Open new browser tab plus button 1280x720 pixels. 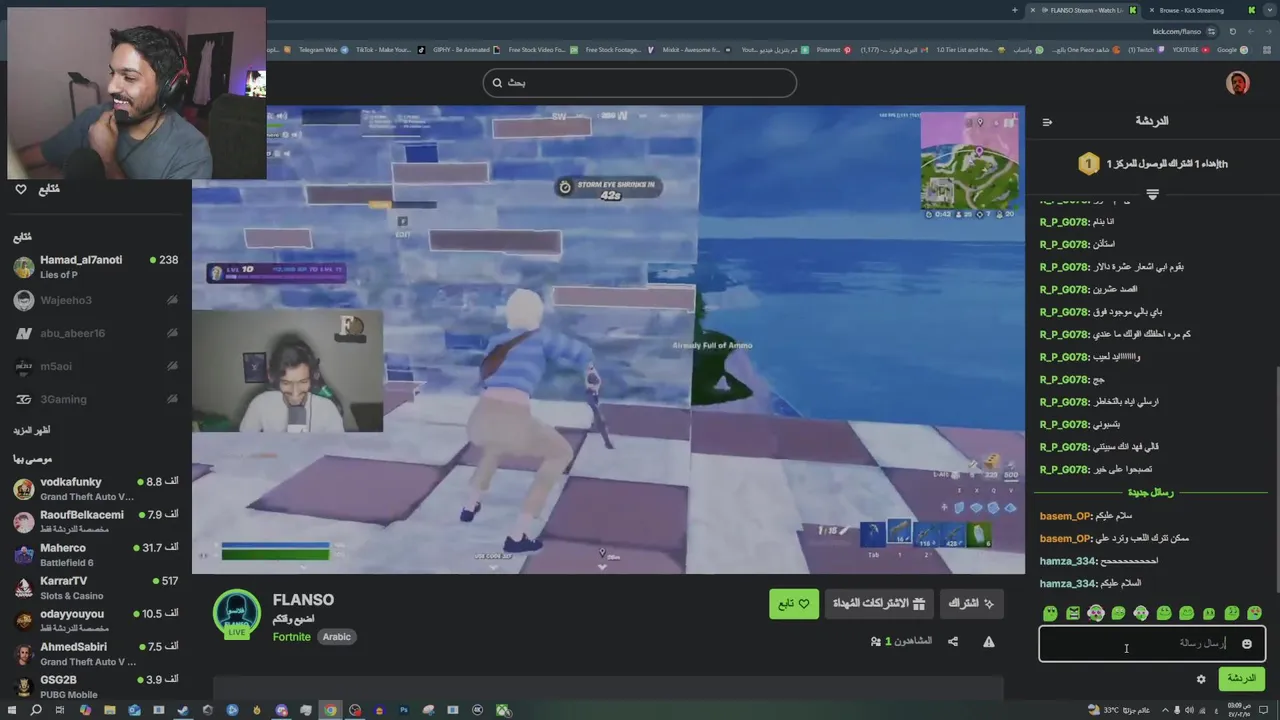click(1015, 10)
